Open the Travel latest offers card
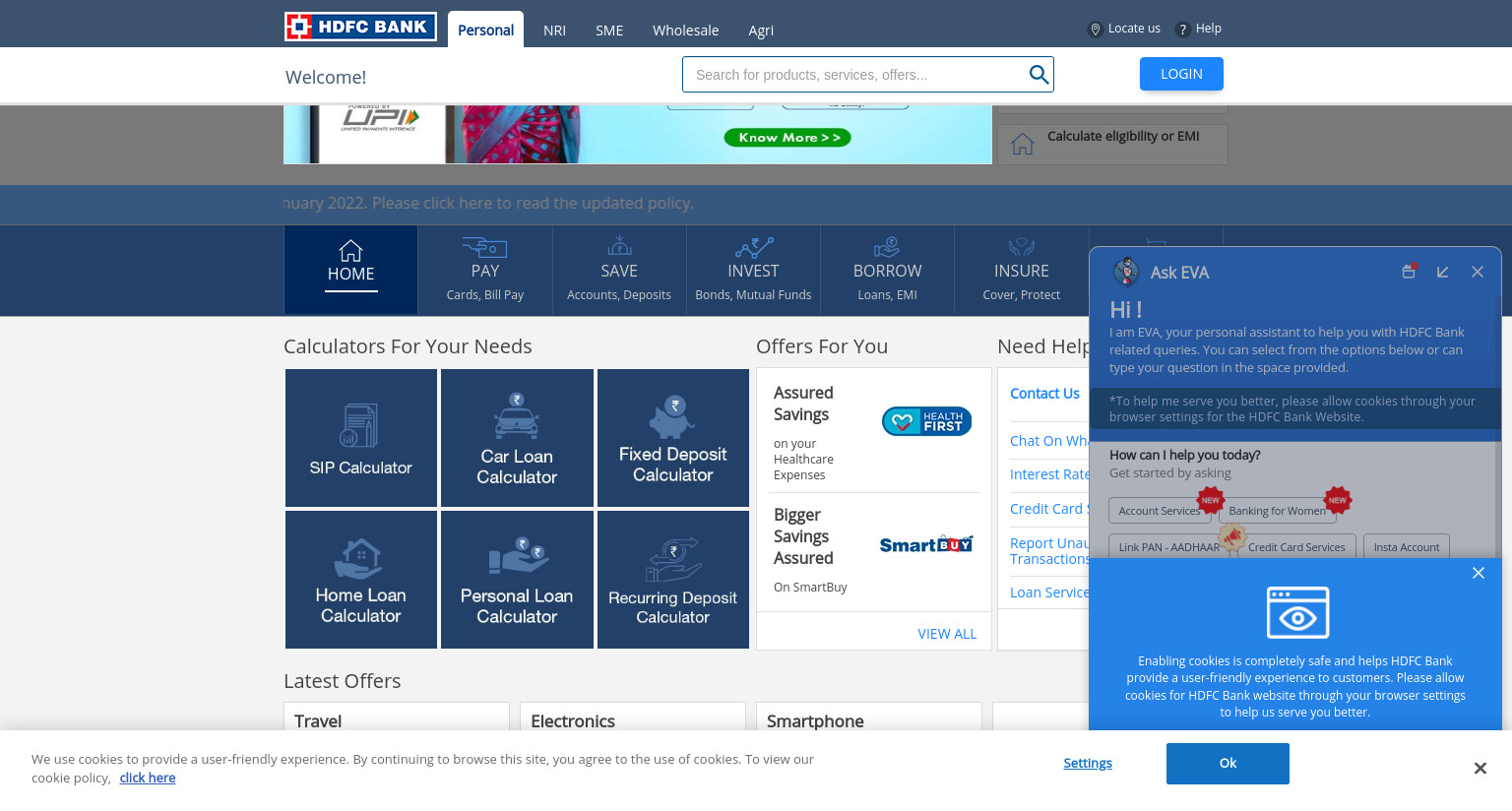Image resolution: width=1512 pixels, height=811 pixels. [x=397, y=717]
